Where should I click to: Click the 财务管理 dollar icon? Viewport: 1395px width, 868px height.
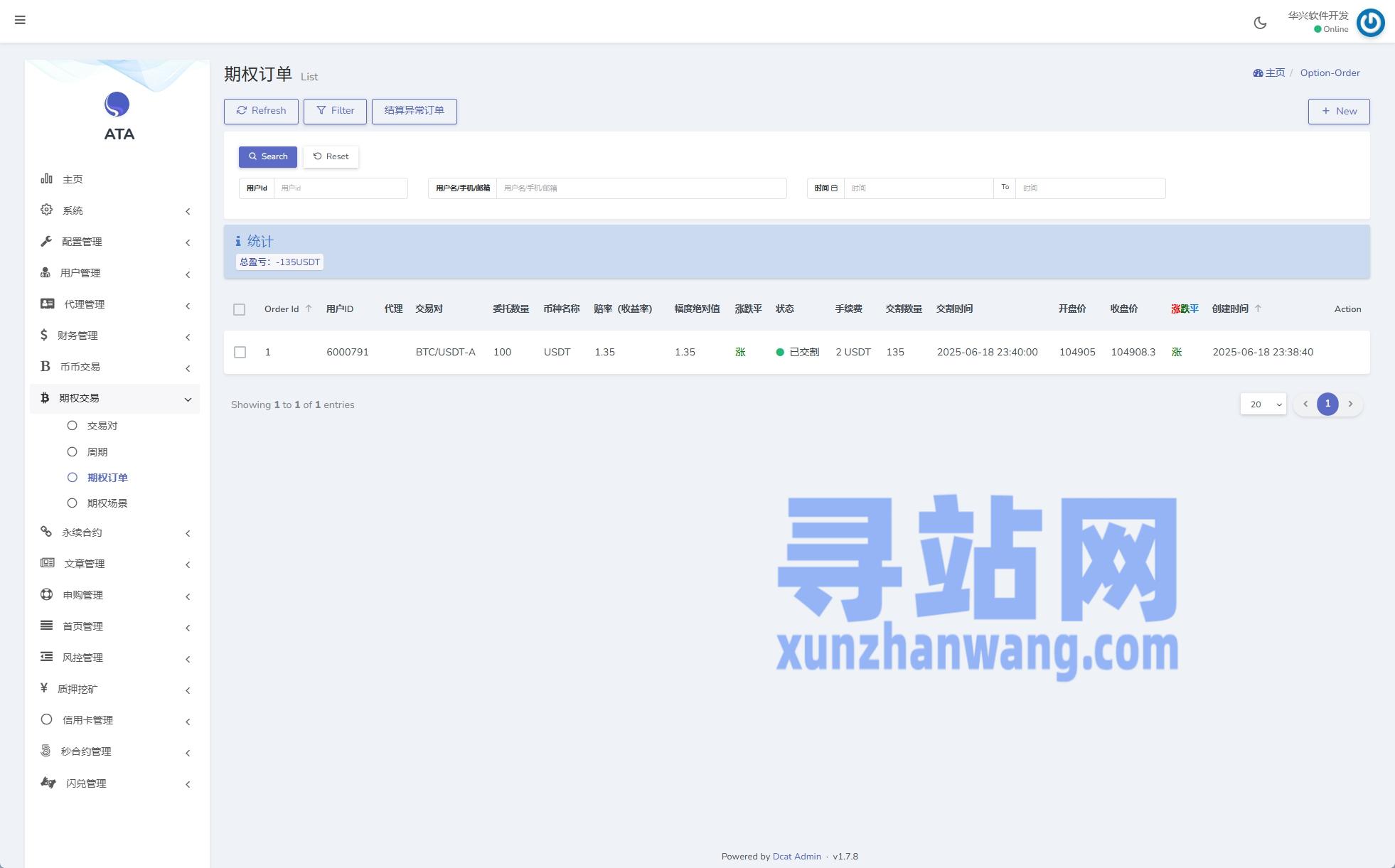click(x=44, y=335)
